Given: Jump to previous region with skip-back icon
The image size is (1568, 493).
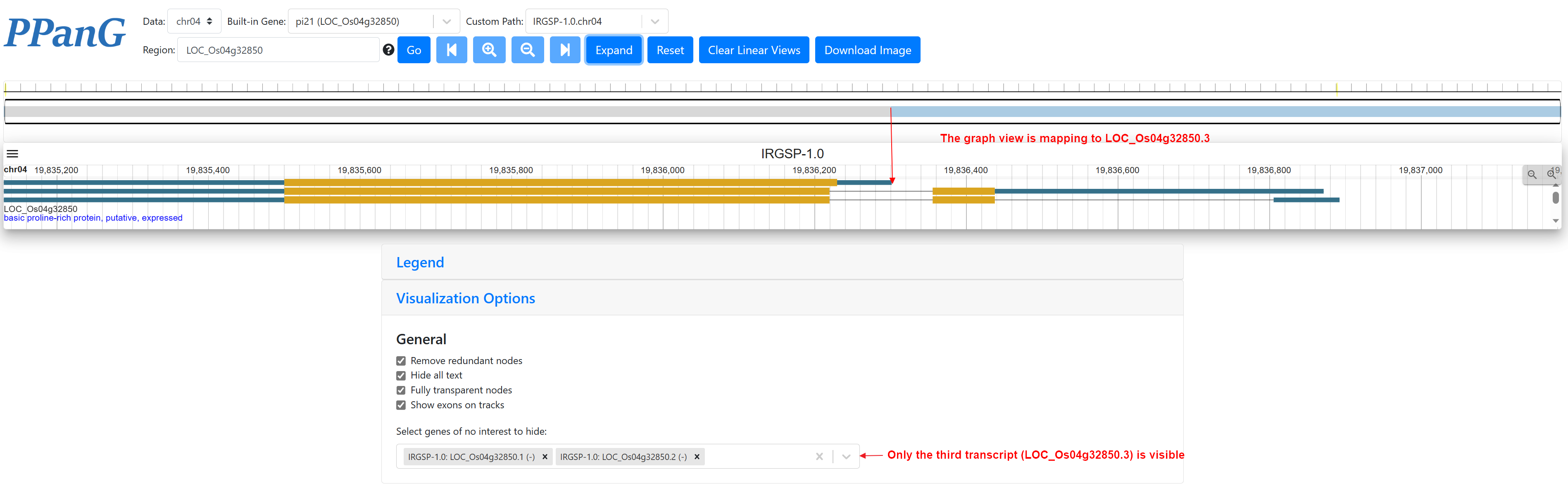Looking at the screenshot, I should pos(452,50).
